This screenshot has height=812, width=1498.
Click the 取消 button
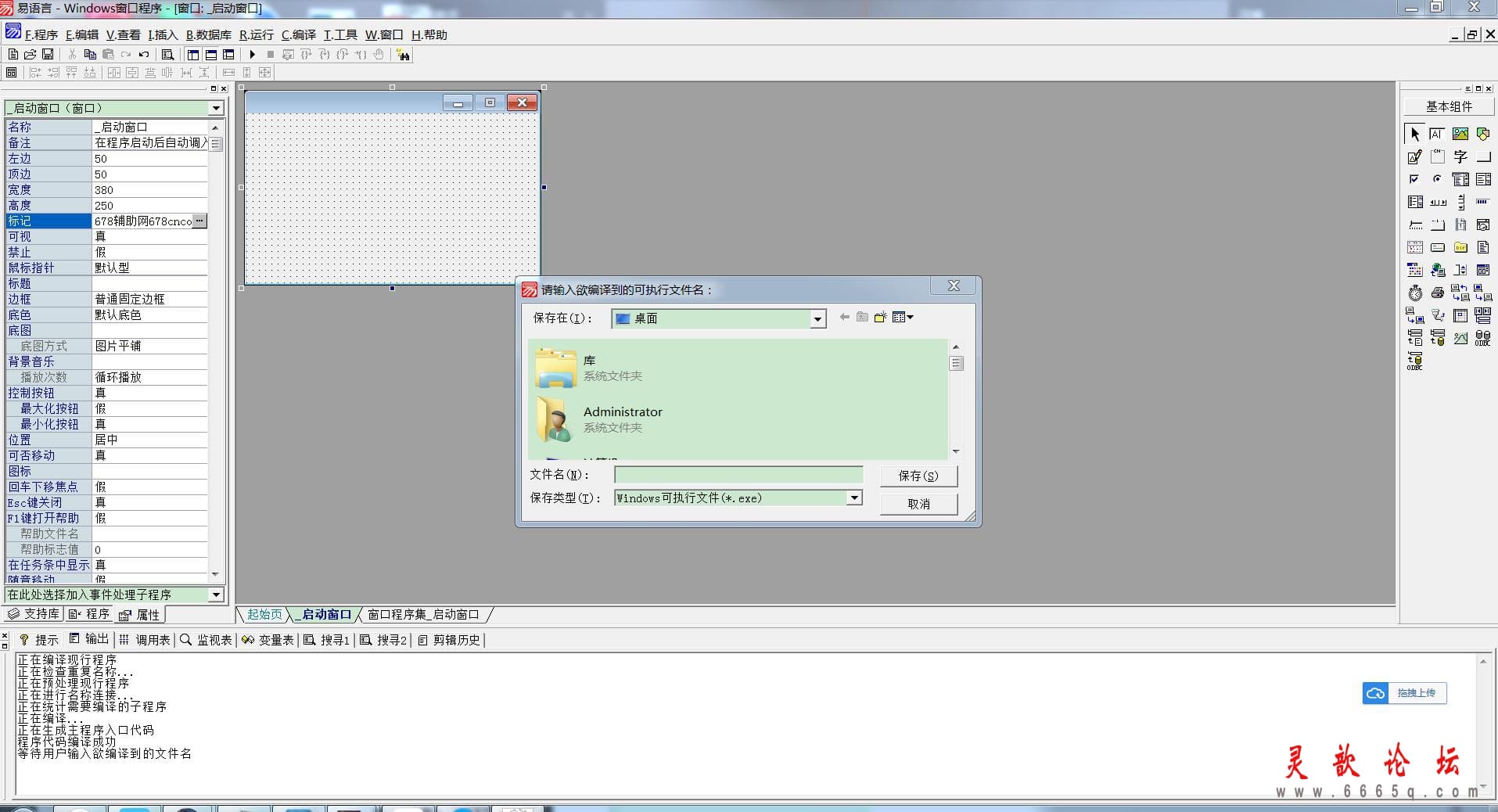pyautogui.click(x=918, y=504)
